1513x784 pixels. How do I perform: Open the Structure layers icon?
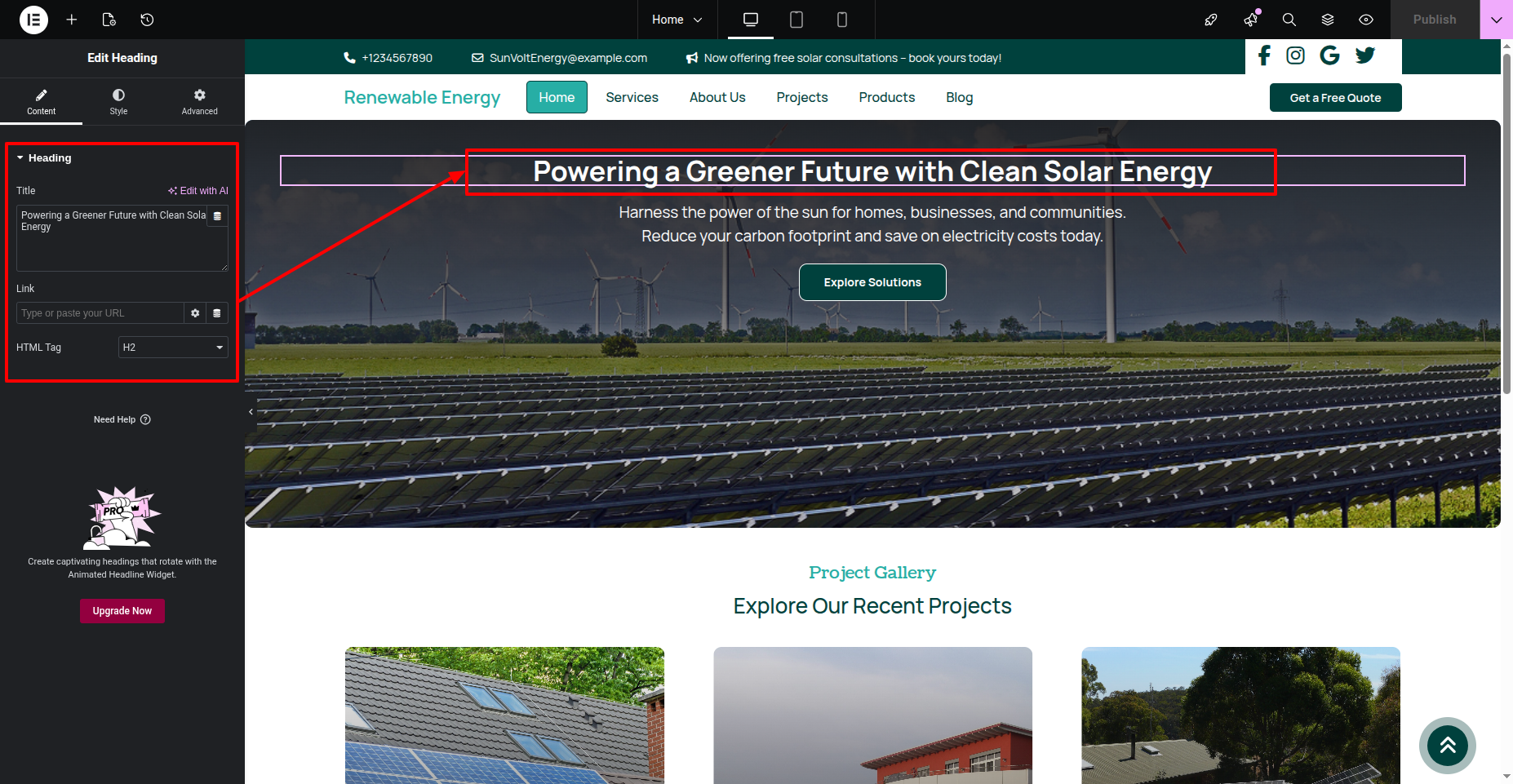1328,20
